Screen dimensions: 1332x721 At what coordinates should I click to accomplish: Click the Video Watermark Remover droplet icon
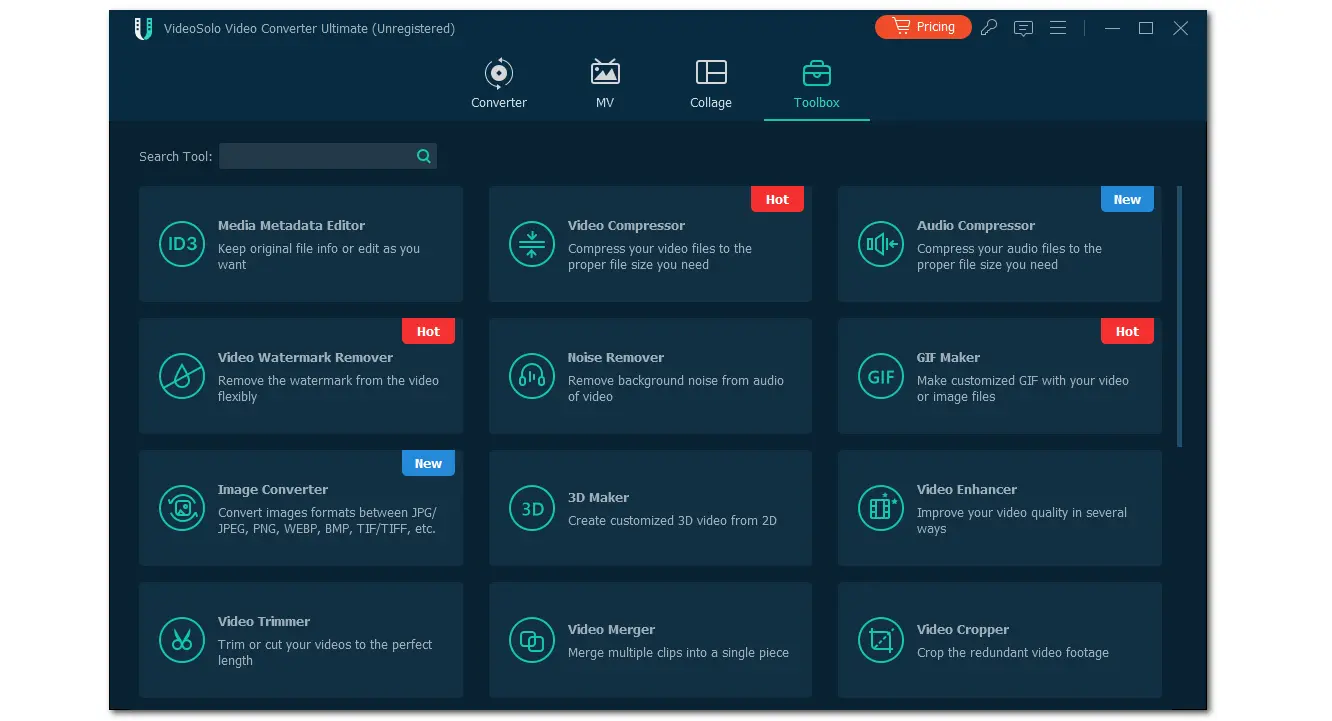[182, 376]
